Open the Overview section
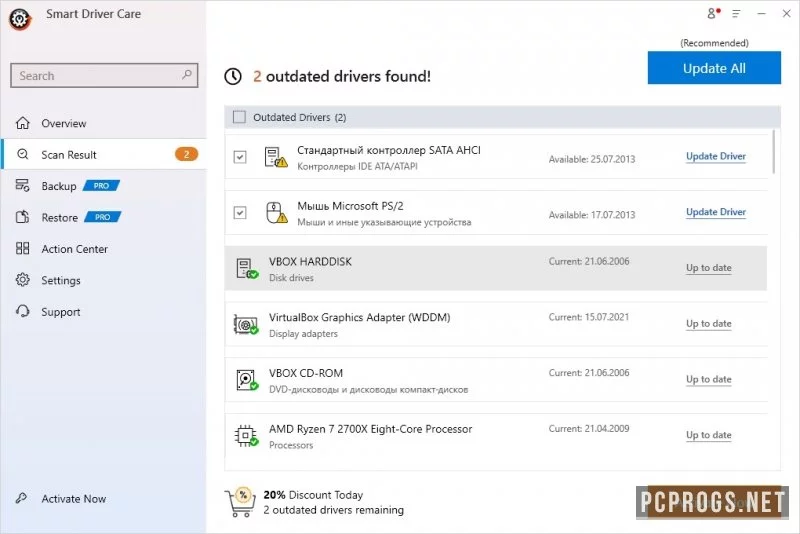This screenshot has width=800, height=534. (104, 123)
